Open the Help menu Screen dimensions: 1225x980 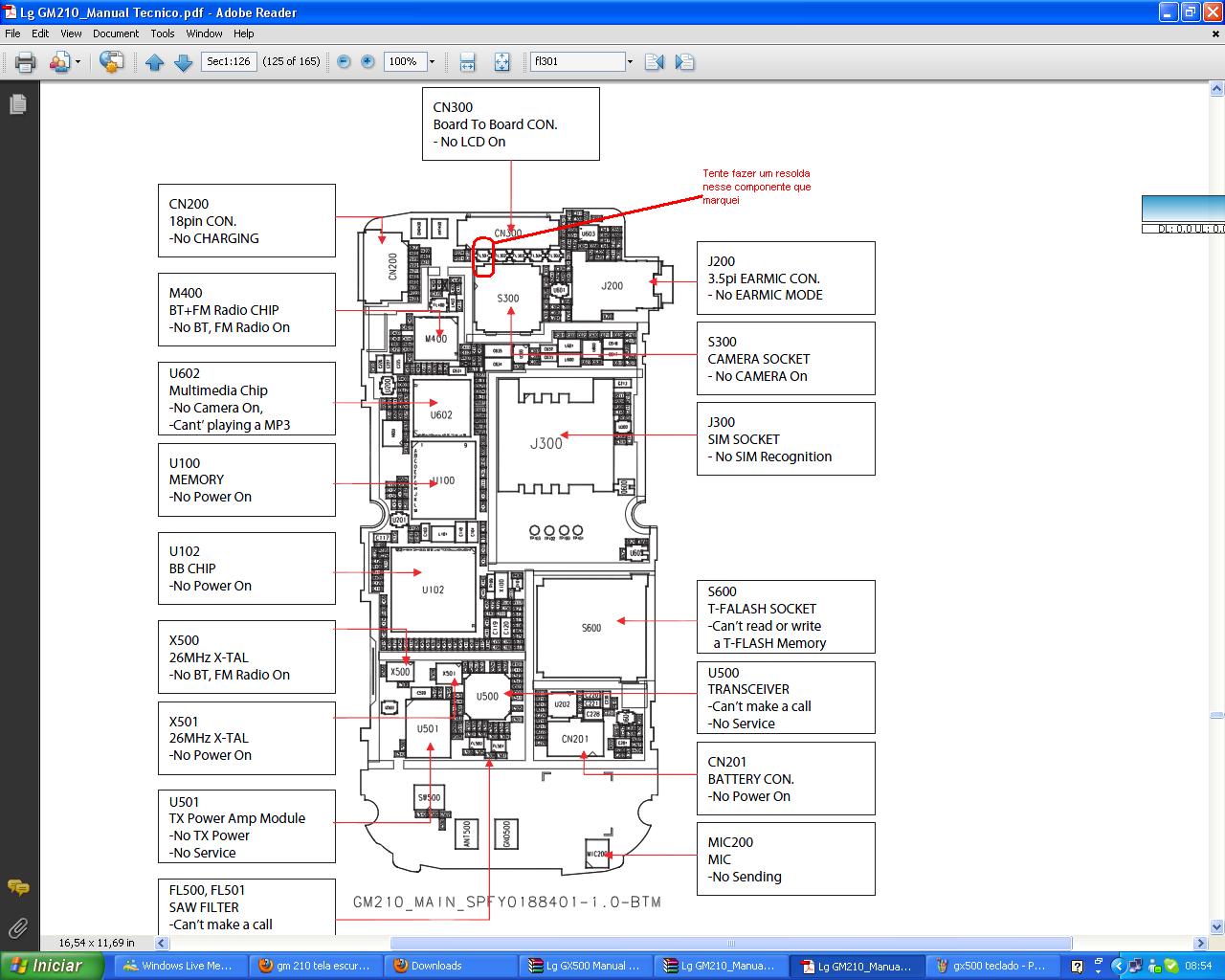[x=244, y=33]
